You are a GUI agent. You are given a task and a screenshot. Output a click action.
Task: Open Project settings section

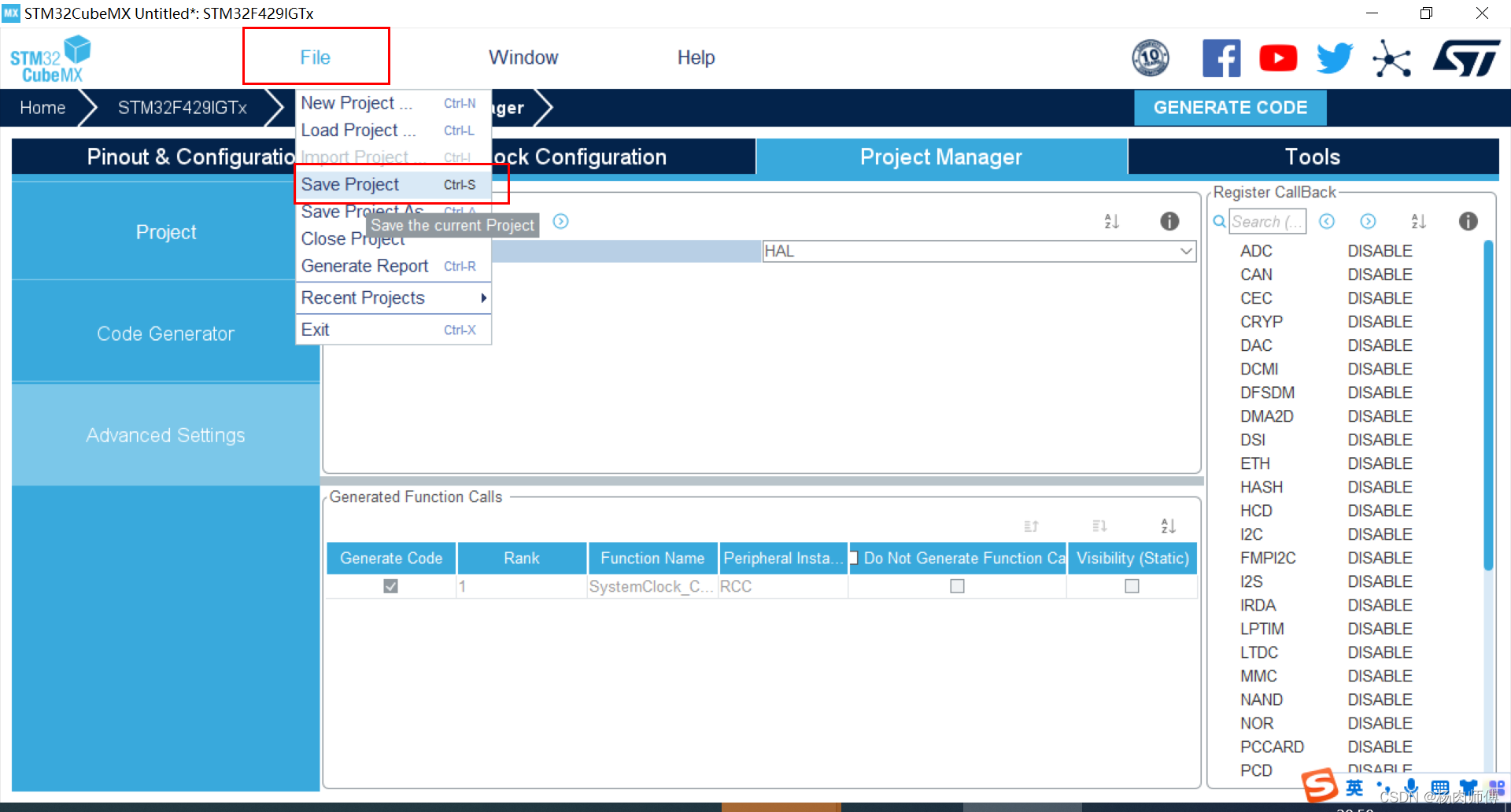click(165, 232)
